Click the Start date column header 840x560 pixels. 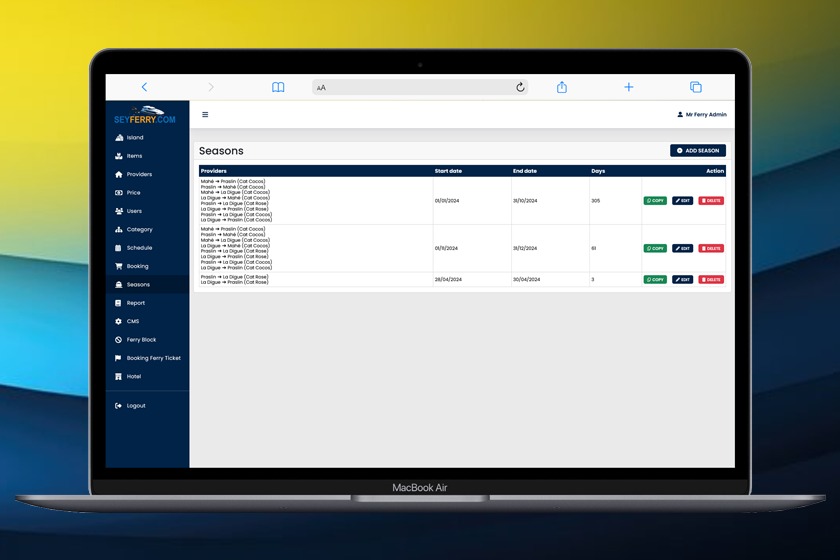tap(448, 171)
